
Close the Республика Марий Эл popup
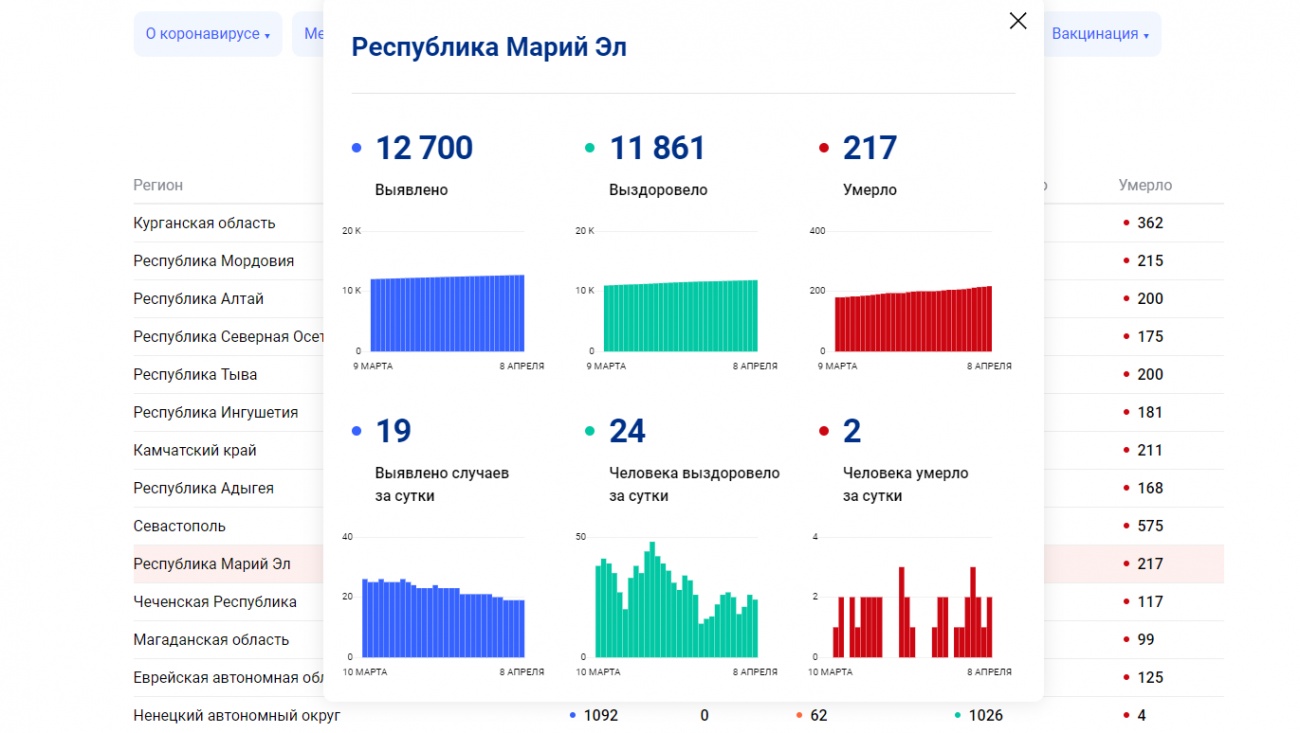pos(1017,21)
